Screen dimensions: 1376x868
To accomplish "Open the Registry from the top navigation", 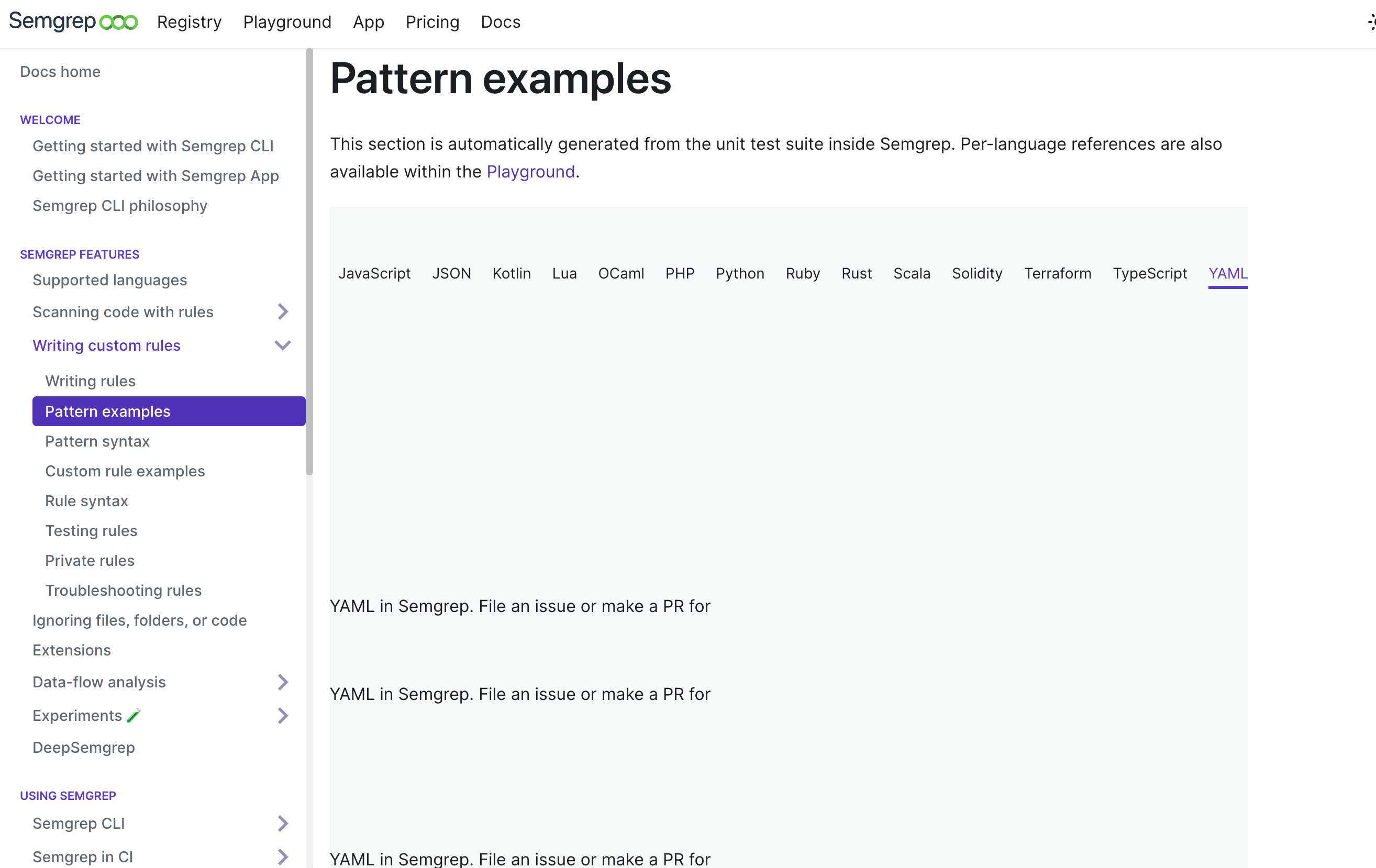I will [x=189, y=21].
